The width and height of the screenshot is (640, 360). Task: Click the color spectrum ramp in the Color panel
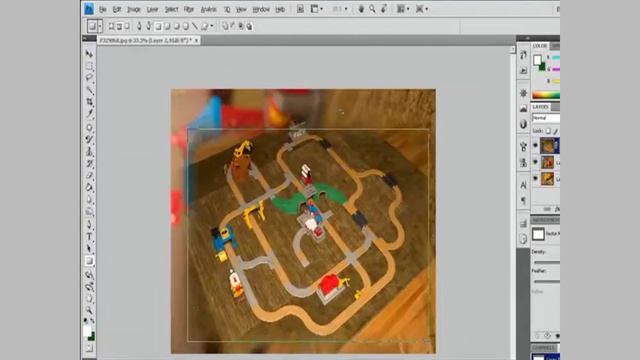pos(546,95)
